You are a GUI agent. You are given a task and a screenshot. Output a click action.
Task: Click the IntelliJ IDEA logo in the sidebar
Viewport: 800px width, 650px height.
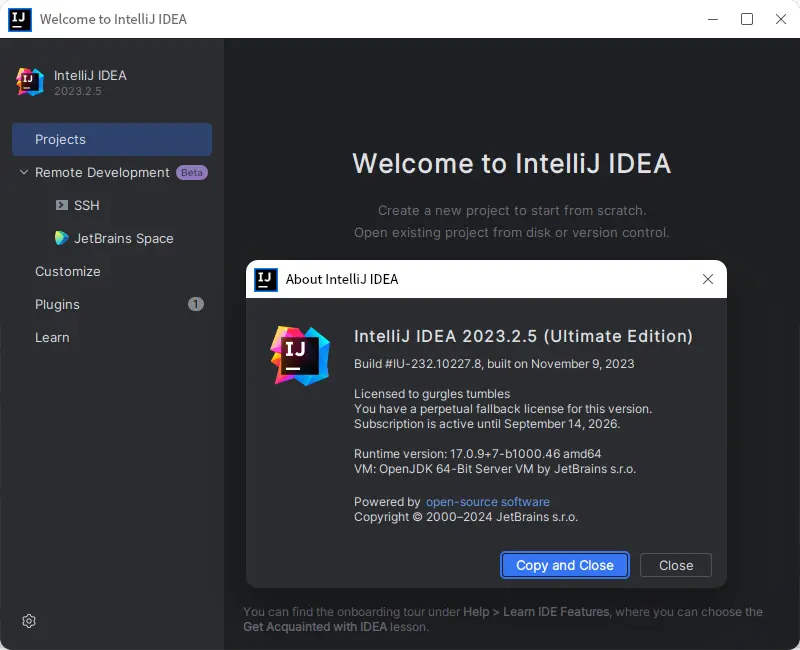pyautogui.click(x=30, y=82)
